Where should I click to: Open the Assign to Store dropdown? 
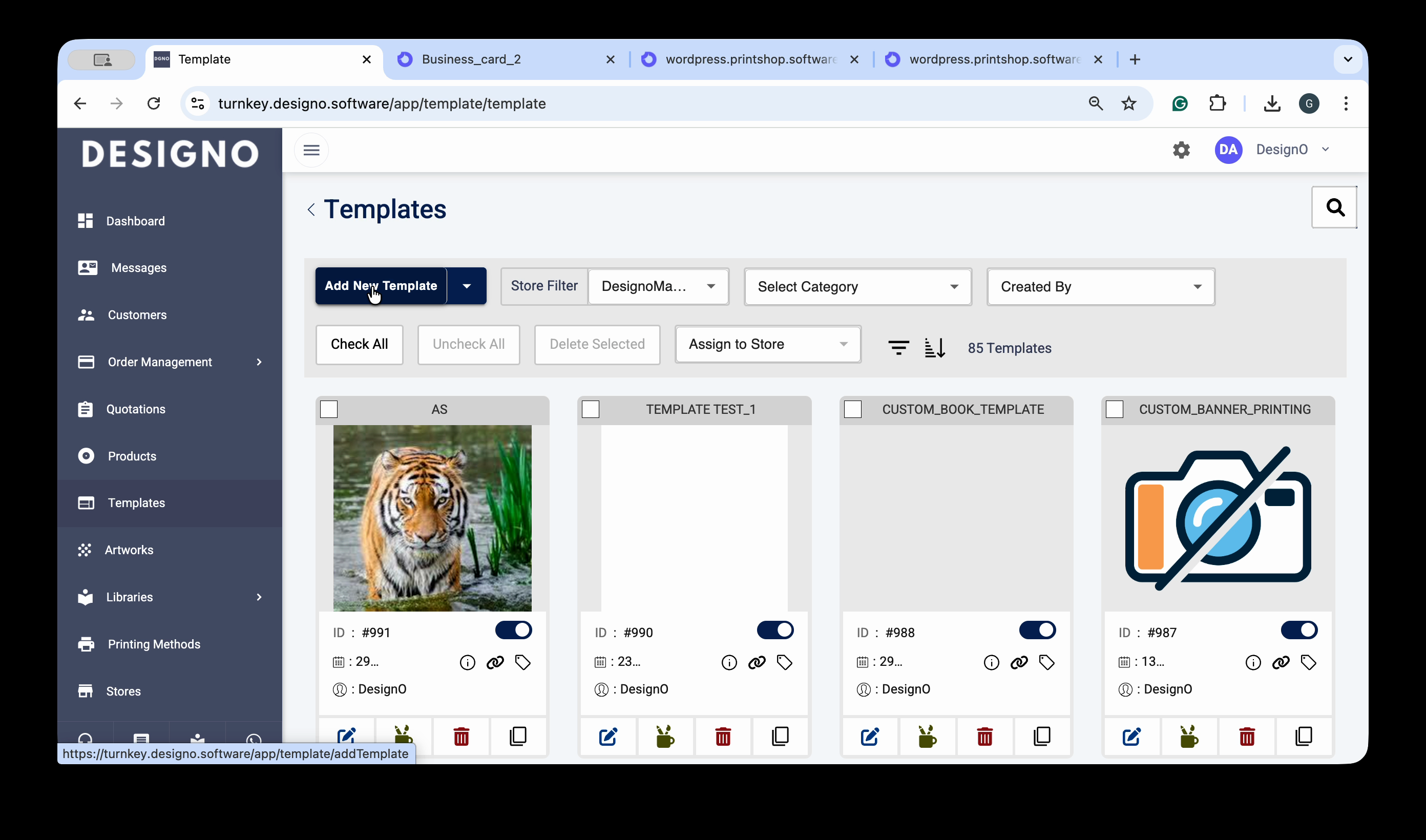767,344
